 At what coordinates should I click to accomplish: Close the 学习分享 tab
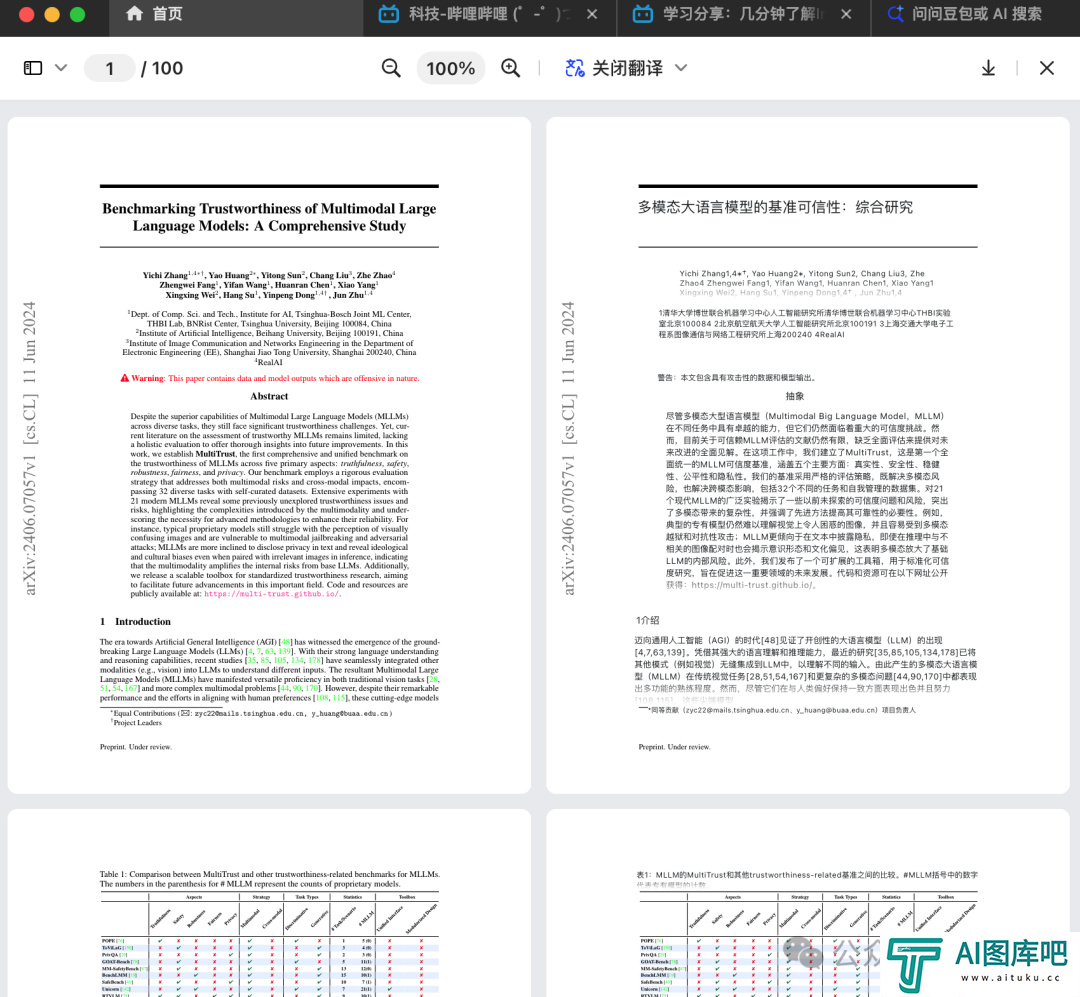point(846,14)
